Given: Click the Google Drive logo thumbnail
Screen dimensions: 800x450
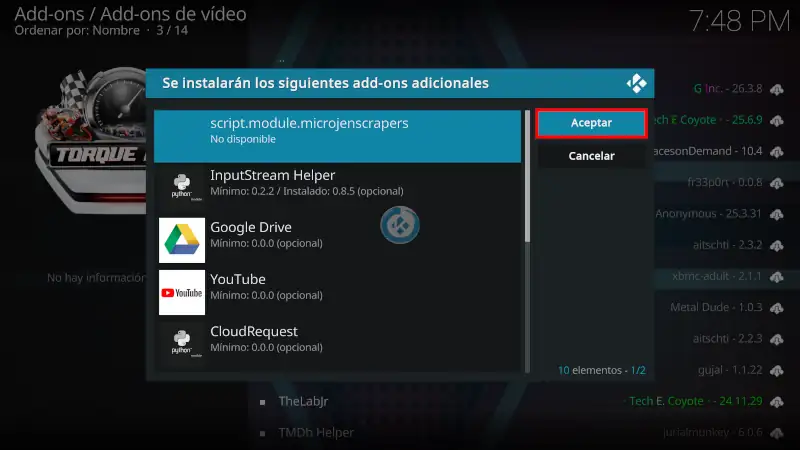Looking at the screenshot, I should [182, 240].
